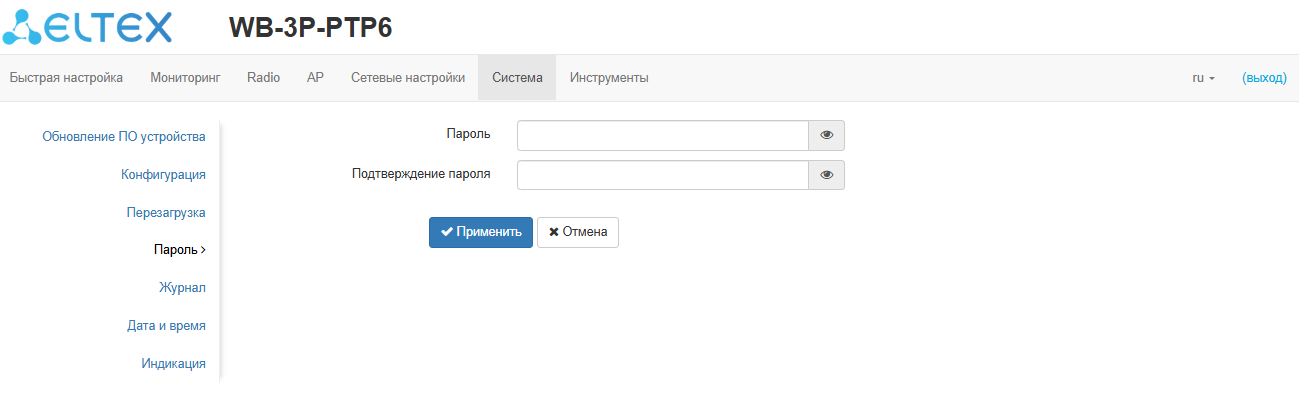Select the Система tab
The width and height of the screenshot is (1299, 402).
coord(517,78)
